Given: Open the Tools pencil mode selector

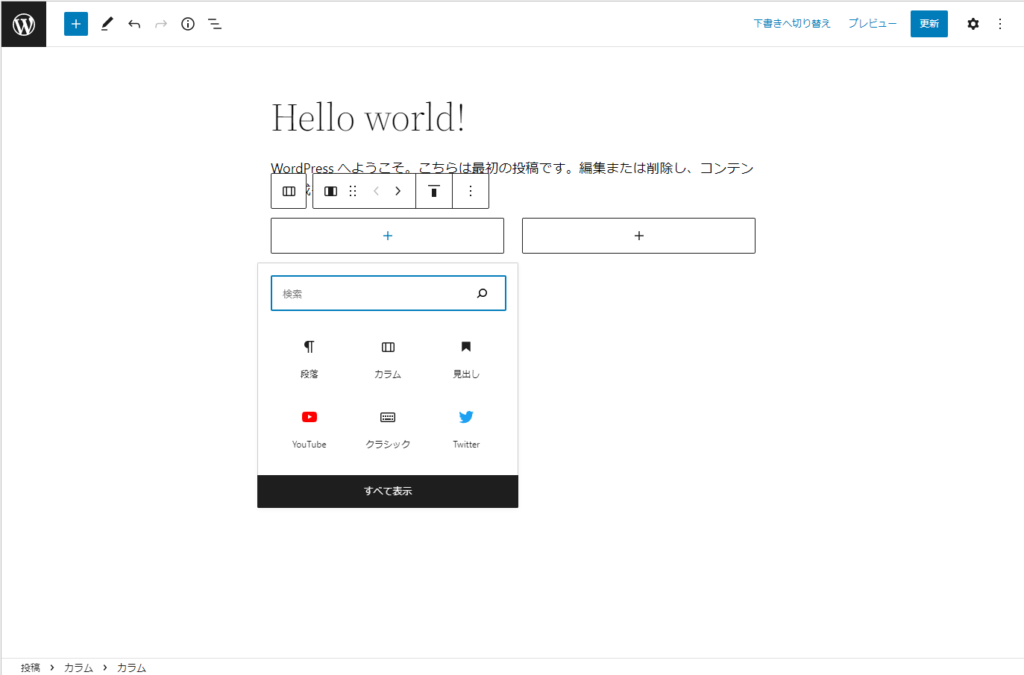Looking at the screenshot, I should click(x=107, y=24).
